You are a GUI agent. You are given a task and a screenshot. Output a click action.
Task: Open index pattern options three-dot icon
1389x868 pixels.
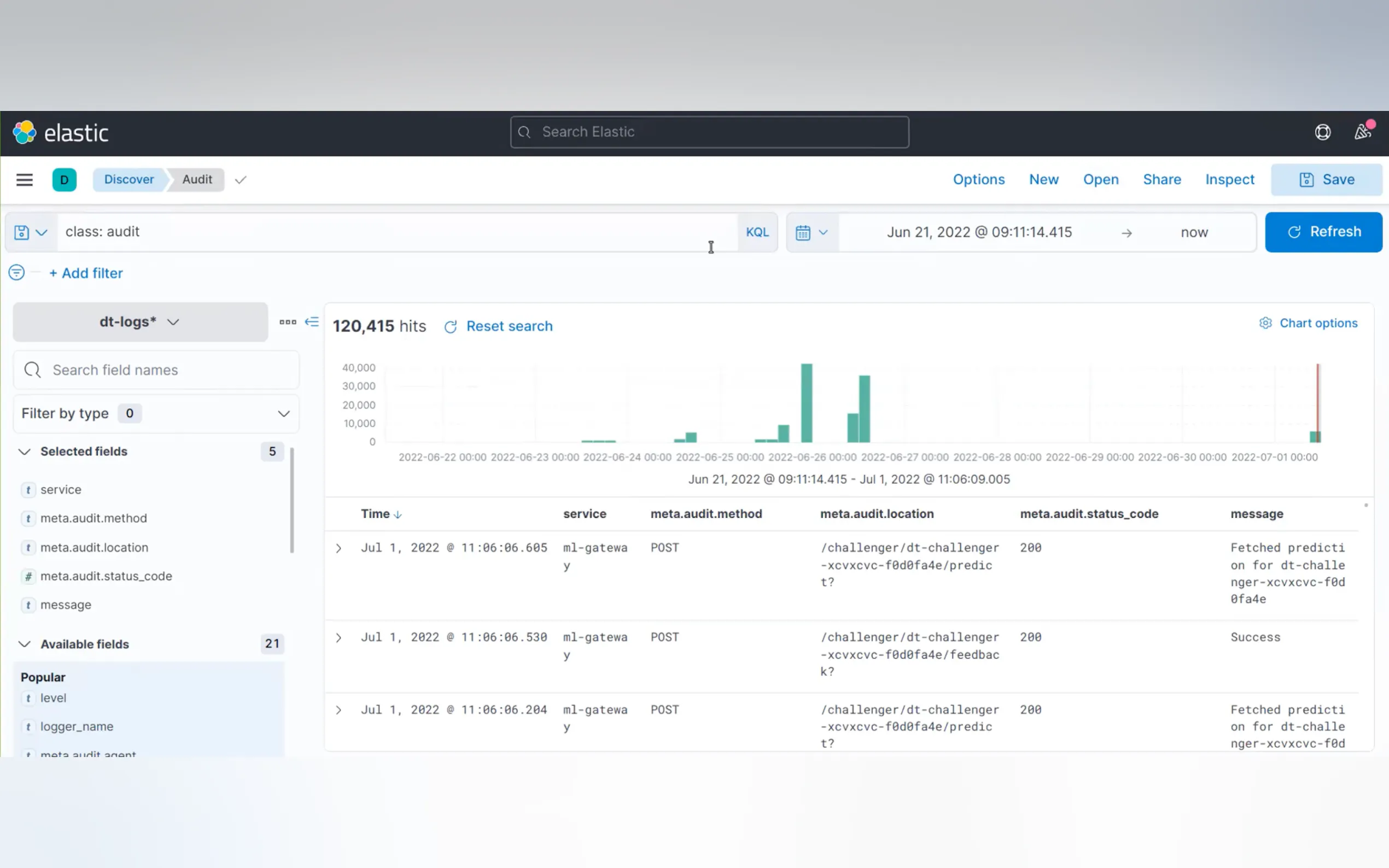click(x=288, y=322)
